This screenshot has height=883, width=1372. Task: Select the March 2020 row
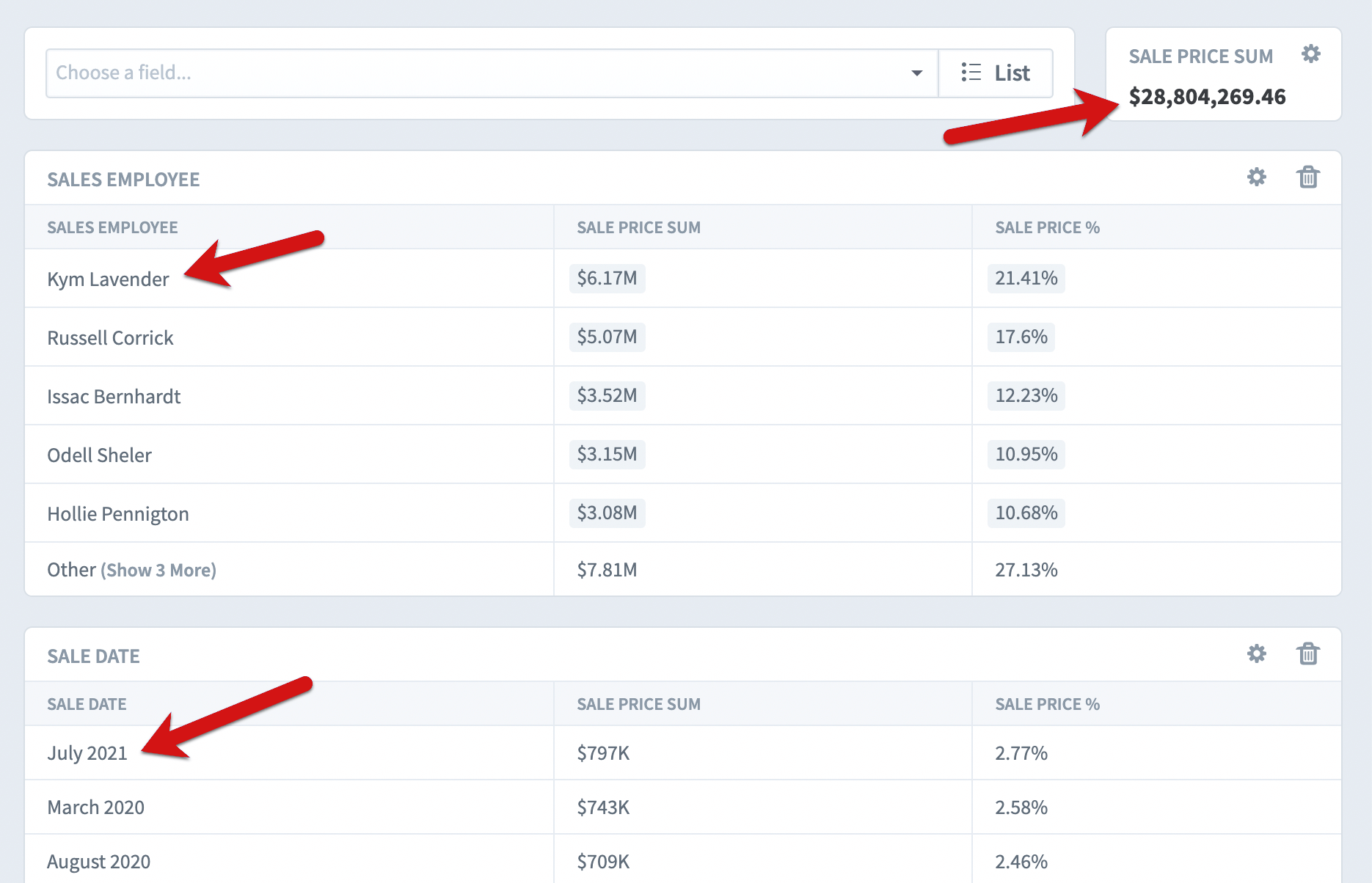pos(682,807)
